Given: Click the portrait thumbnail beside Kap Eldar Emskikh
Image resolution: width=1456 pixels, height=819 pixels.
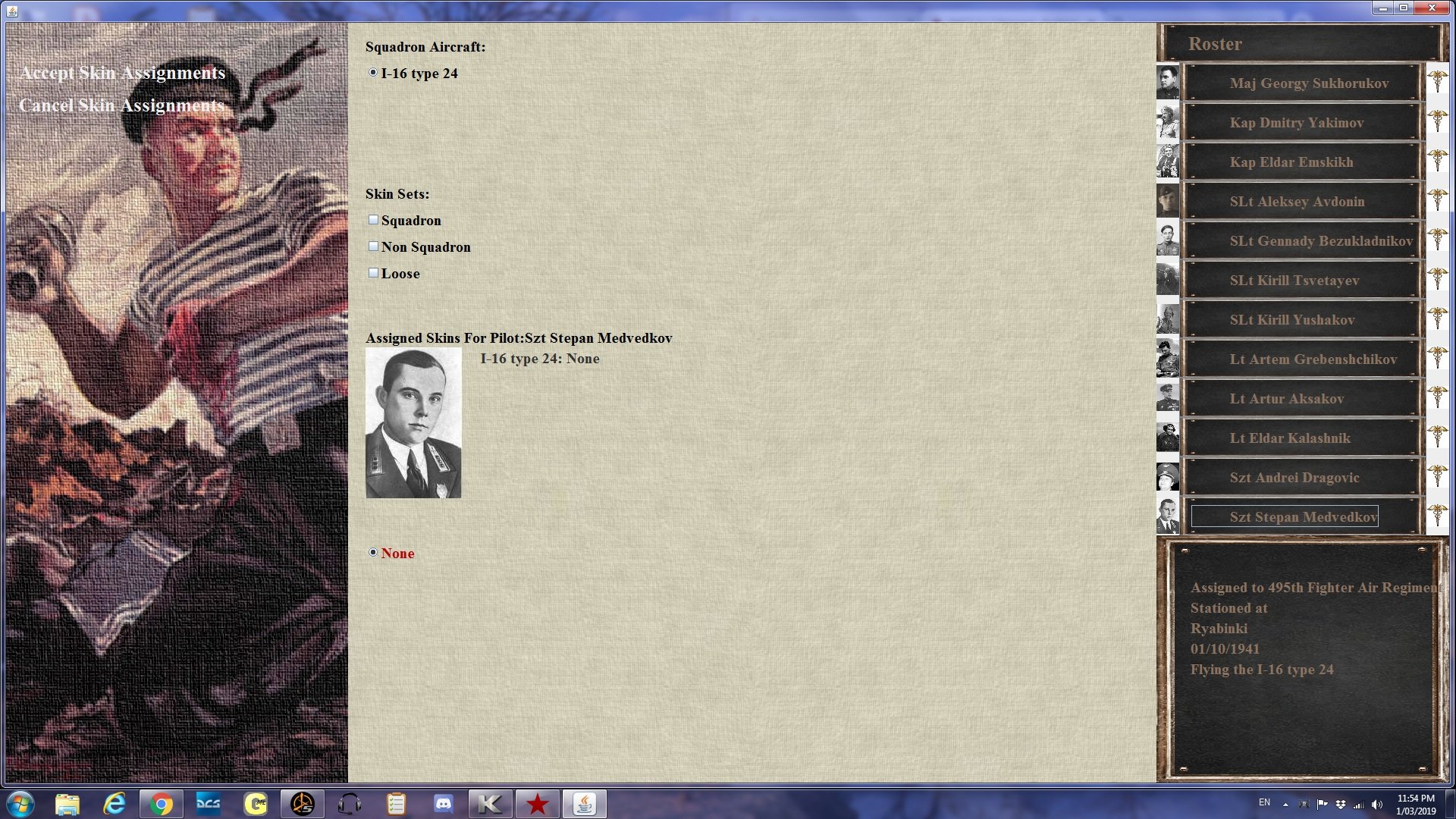Looking at the screenshot, I should click(x=1168, y=161).
